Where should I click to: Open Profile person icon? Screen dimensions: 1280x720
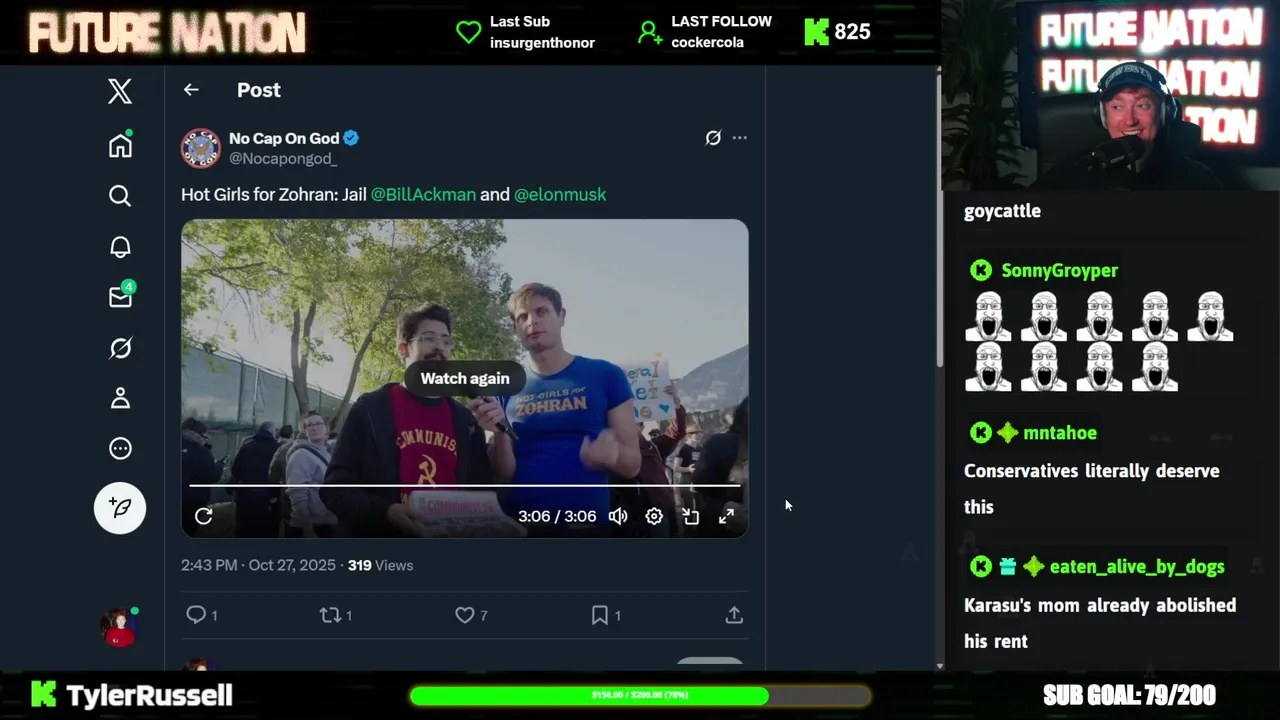point(120,398)
